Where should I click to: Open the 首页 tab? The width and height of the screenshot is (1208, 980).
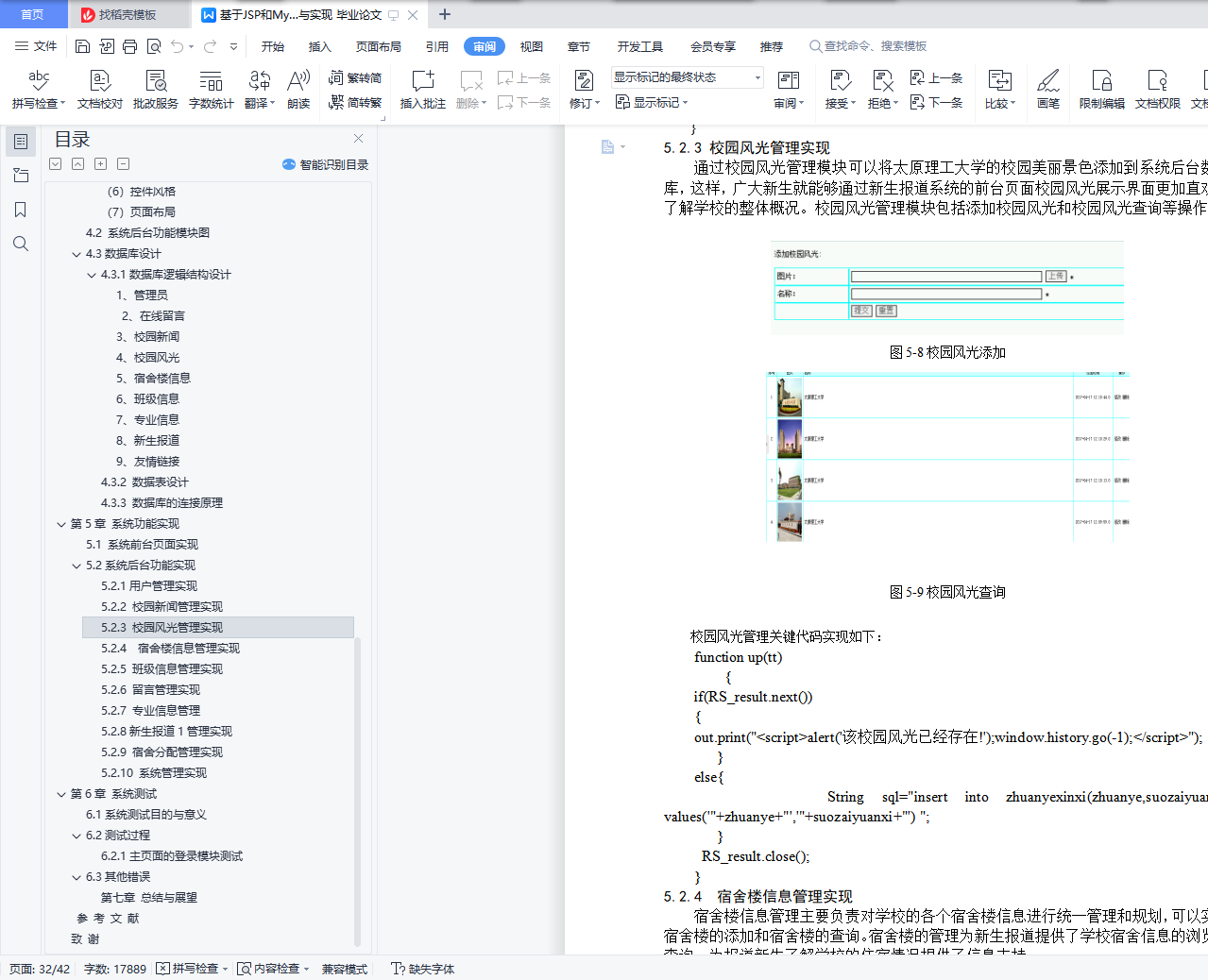(32, 14)
